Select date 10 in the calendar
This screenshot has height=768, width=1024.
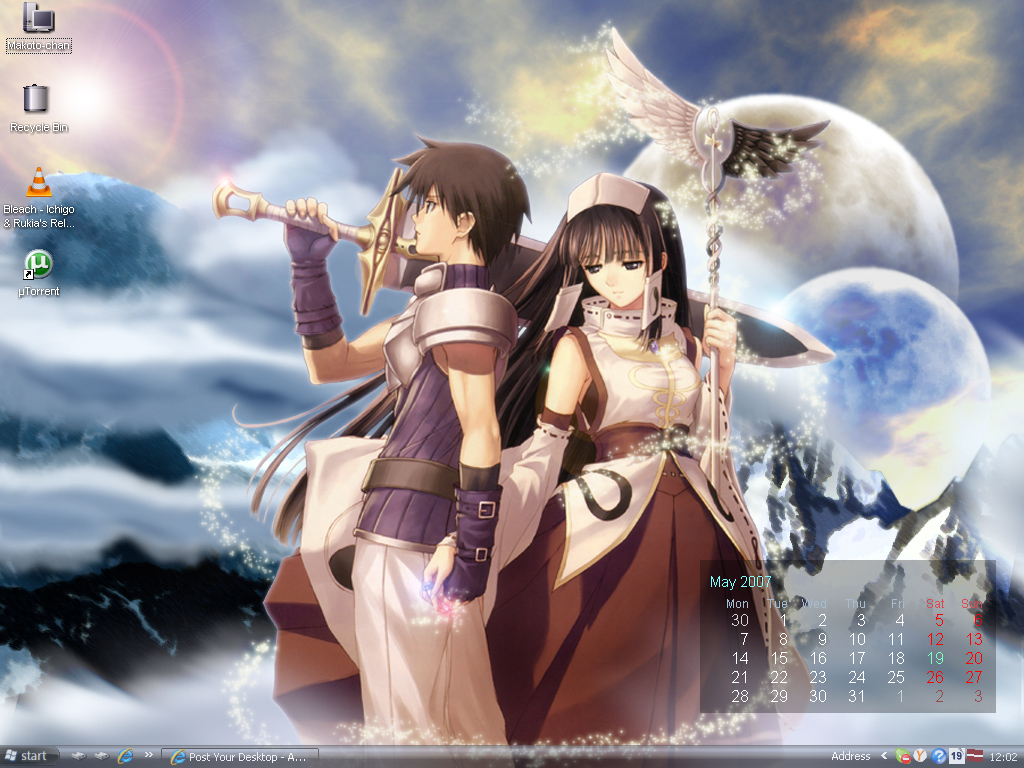click(857, 639)
